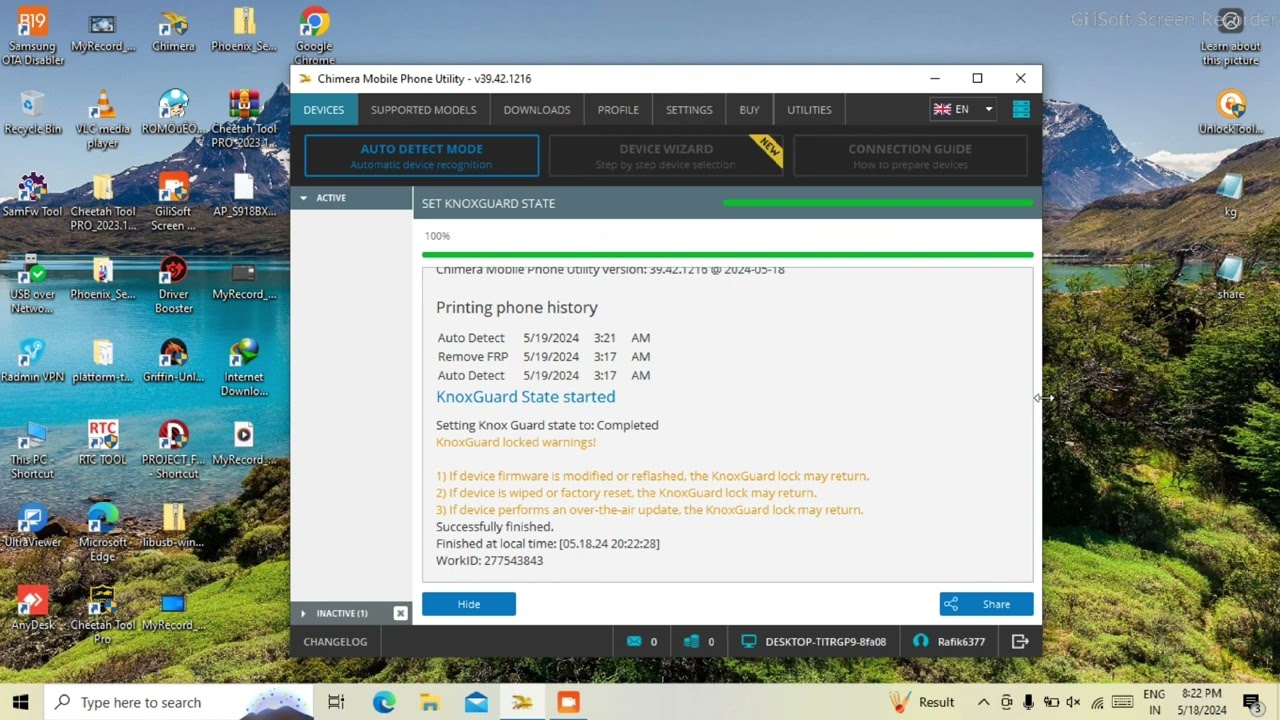This screenshot has height=720, width=1280.
Task: Open GiliSoft Screen Recorder desktop shortcut
Action: coord(173,202)
